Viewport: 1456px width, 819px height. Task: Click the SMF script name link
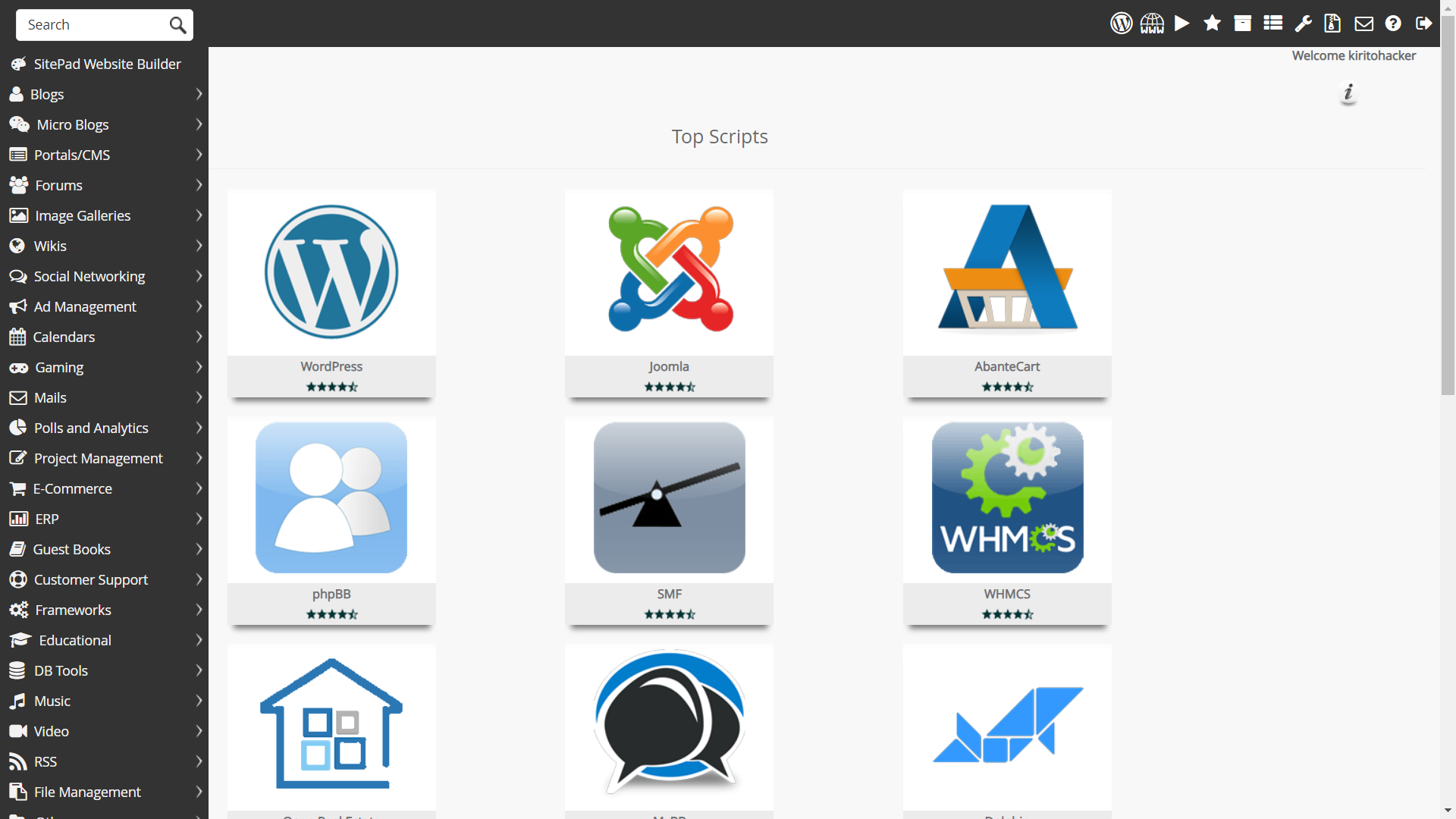(670, 594)
